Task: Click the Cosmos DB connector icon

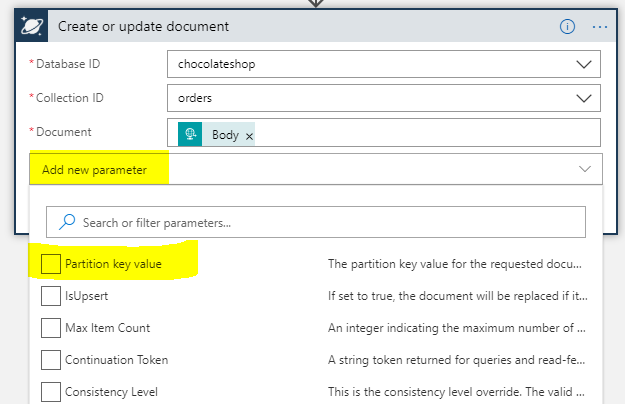Action: pyautogui.click(x=33, y=27)
